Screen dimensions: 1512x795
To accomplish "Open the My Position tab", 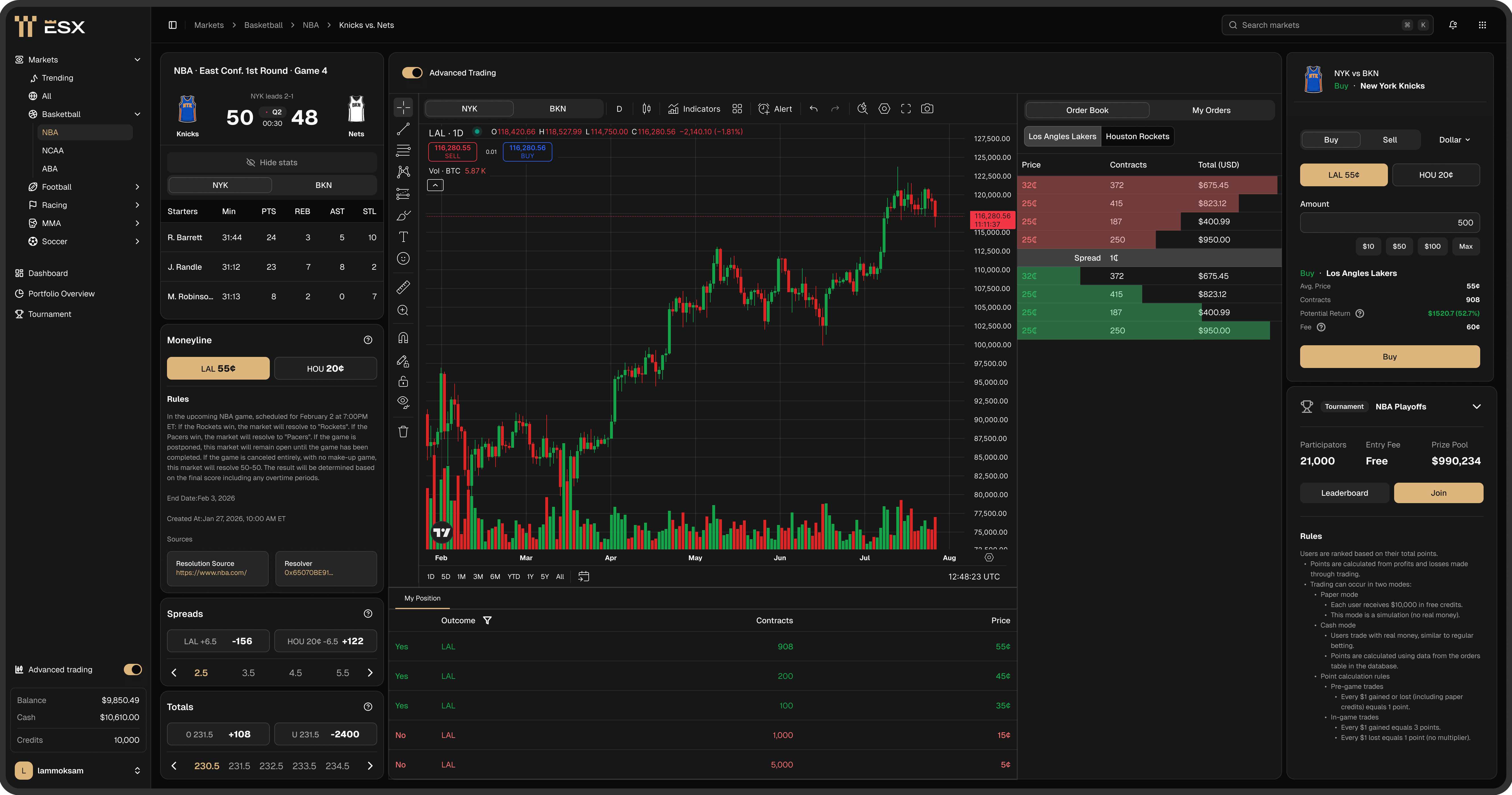I will coord(422,598).
